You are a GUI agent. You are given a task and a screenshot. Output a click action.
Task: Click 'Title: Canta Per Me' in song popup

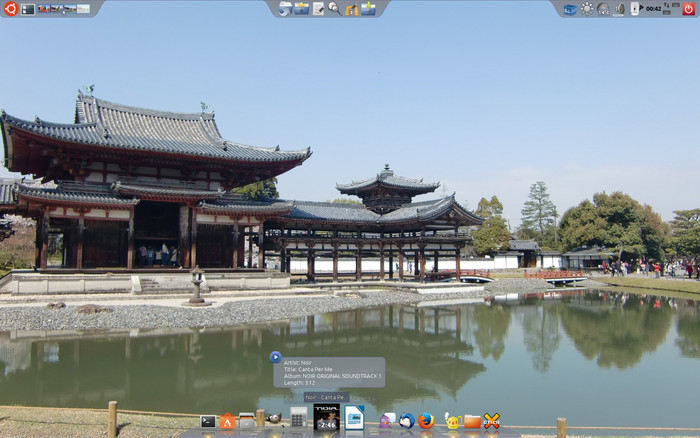coord(308,369)
